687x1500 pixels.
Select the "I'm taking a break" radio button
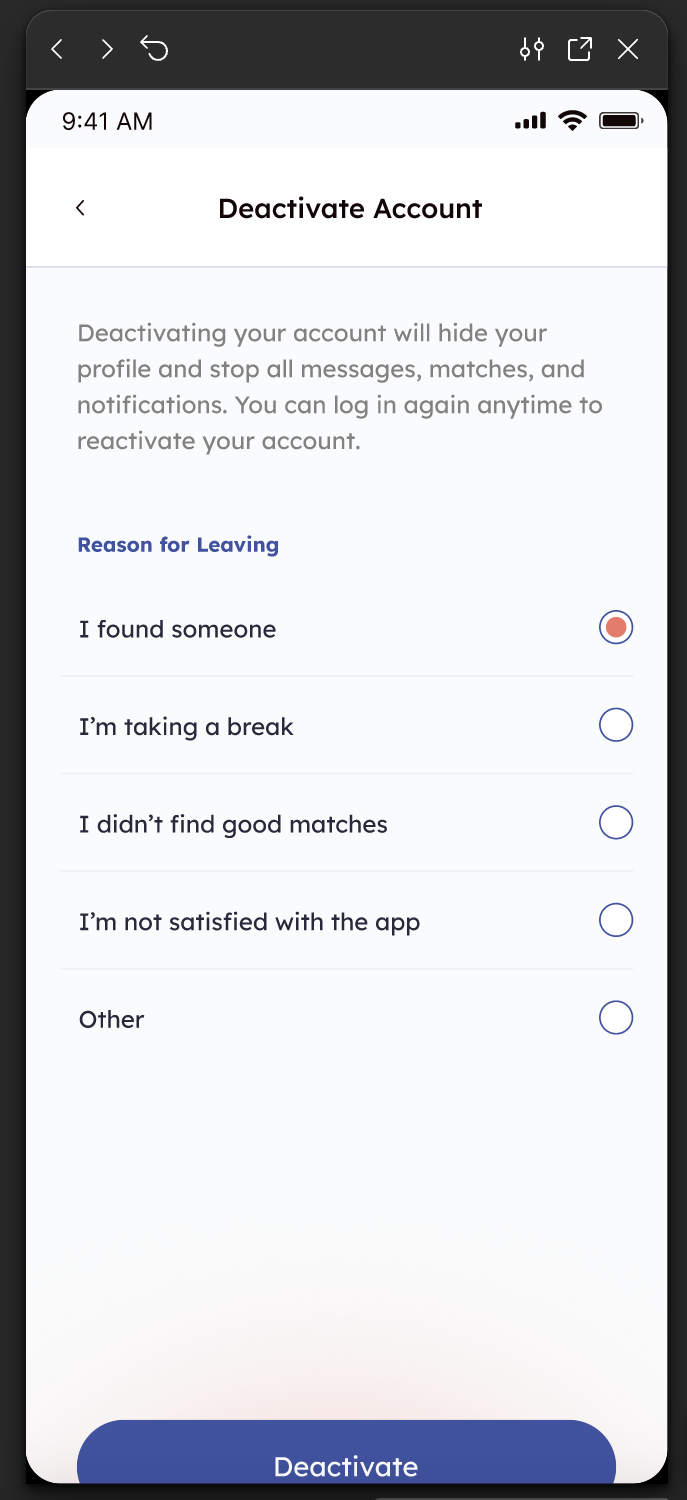[616, 725]
